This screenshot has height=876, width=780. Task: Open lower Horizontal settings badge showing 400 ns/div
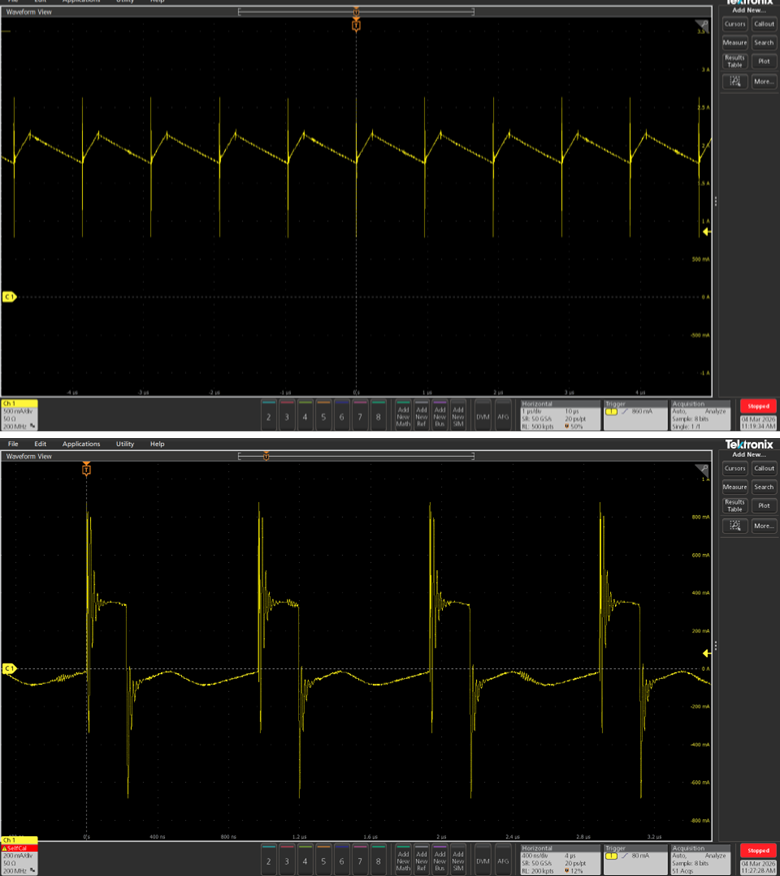(560, 859)
